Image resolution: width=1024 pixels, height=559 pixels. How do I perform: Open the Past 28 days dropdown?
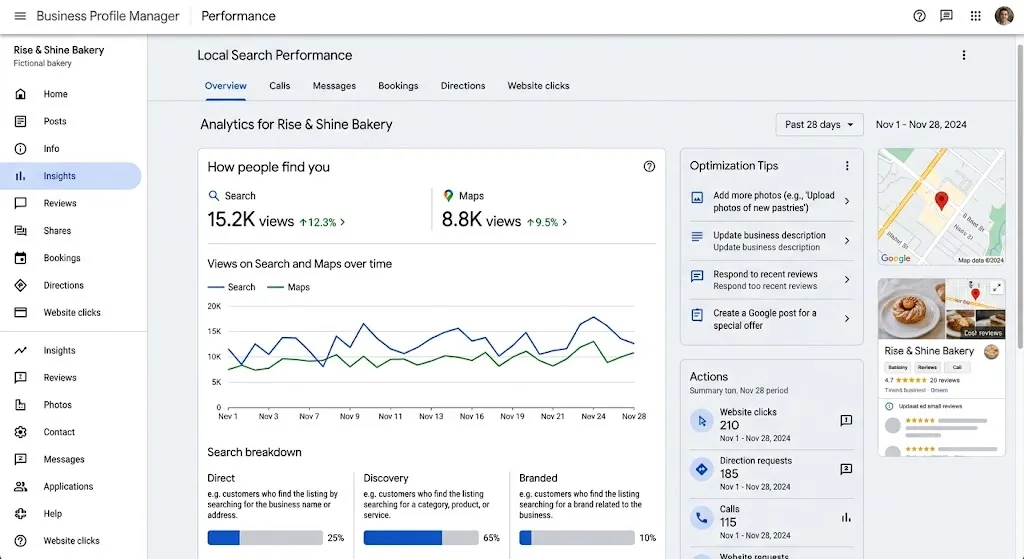[x=819, y=125]
